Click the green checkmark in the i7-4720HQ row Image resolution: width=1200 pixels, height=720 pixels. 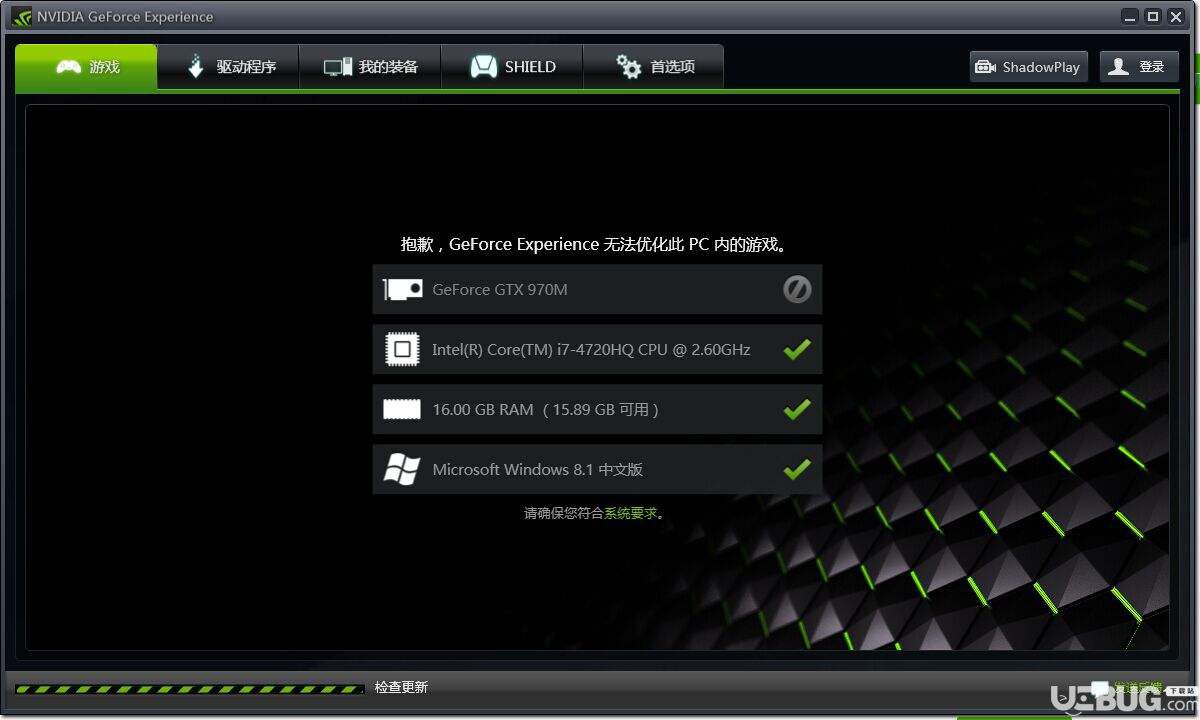coord(797,349)
